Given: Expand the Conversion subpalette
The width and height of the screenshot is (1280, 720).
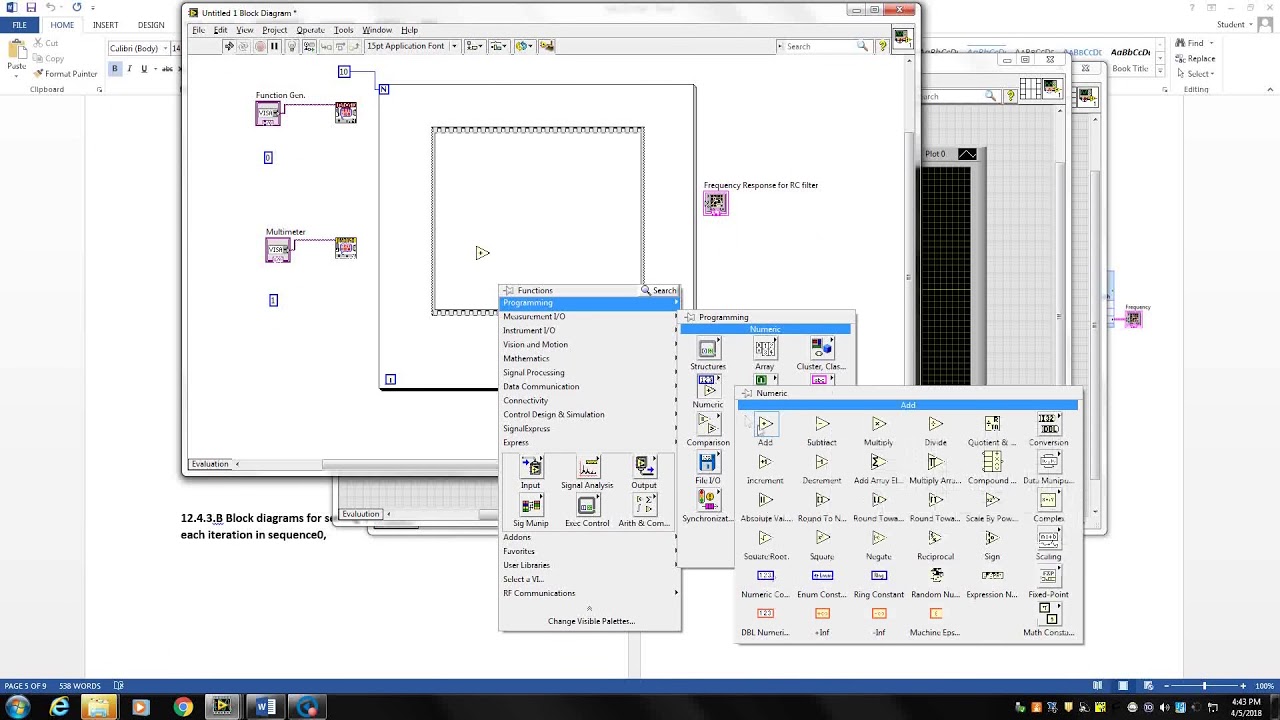Looking at the screenshot, I should click(x=1048, y=425).
